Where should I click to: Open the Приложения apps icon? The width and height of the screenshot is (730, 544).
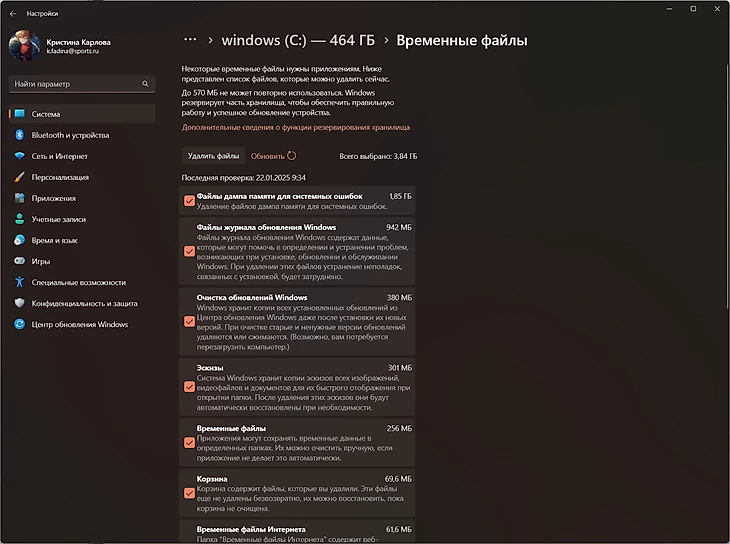click(x=19, y=198)
